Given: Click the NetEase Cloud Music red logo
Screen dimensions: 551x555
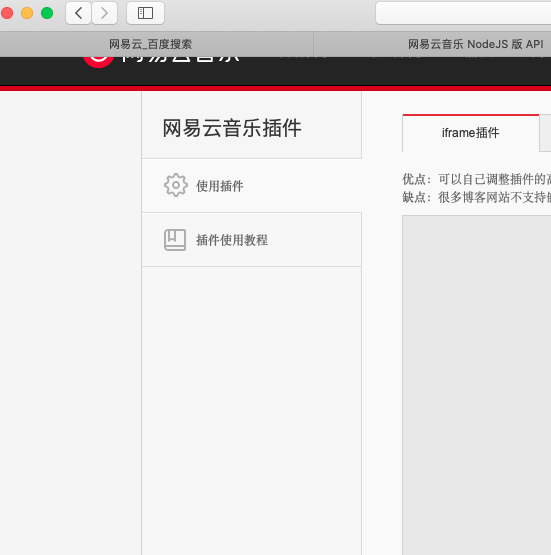Looking at the screenshot, I should click(x=98, y=62).
